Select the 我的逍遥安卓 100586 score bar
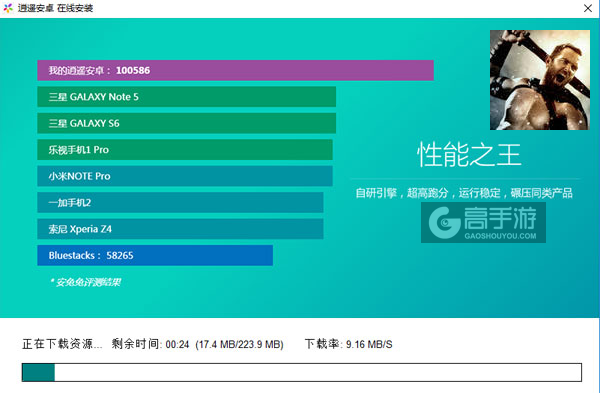600x393 pixels. [x=235, y=70]
